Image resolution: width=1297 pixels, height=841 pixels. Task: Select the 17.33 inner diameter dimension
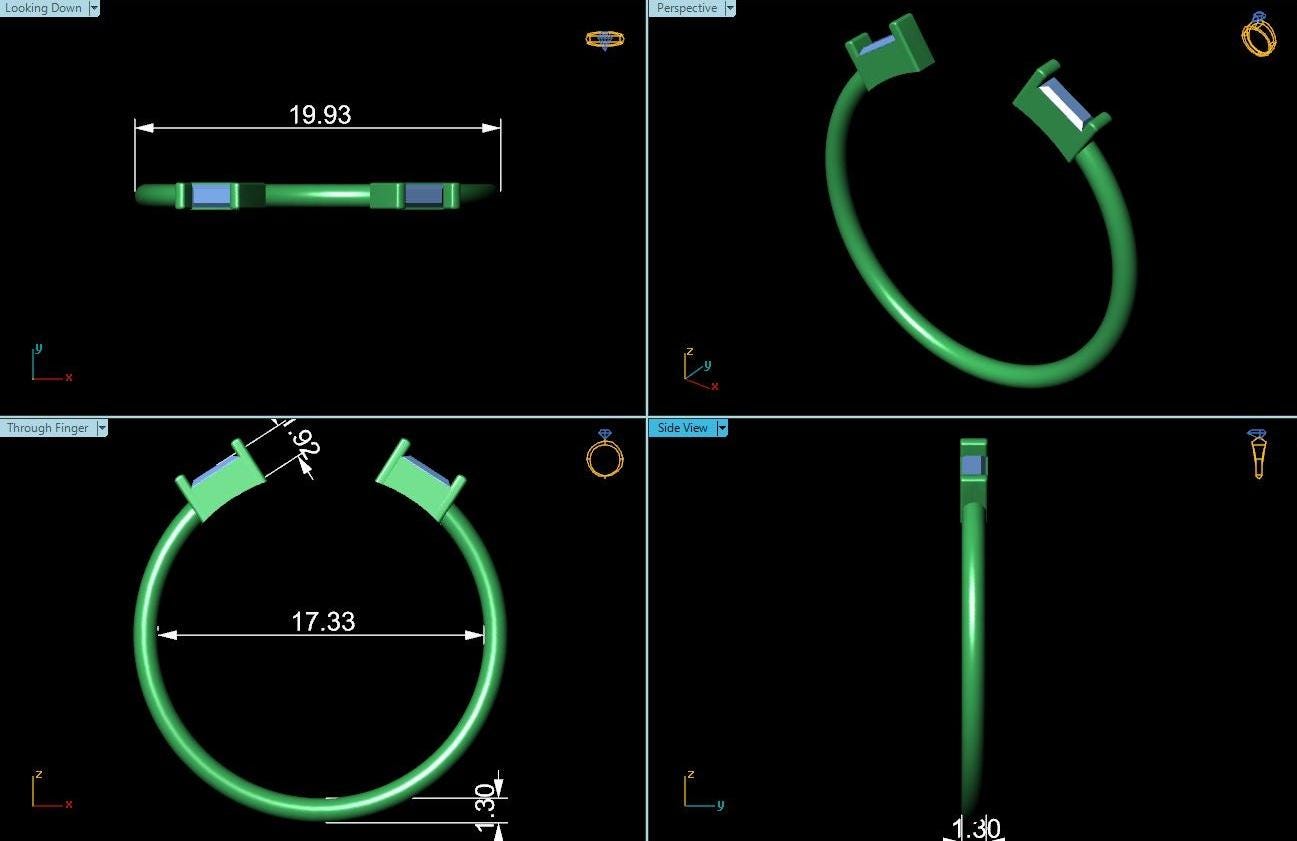coord(322,622)
